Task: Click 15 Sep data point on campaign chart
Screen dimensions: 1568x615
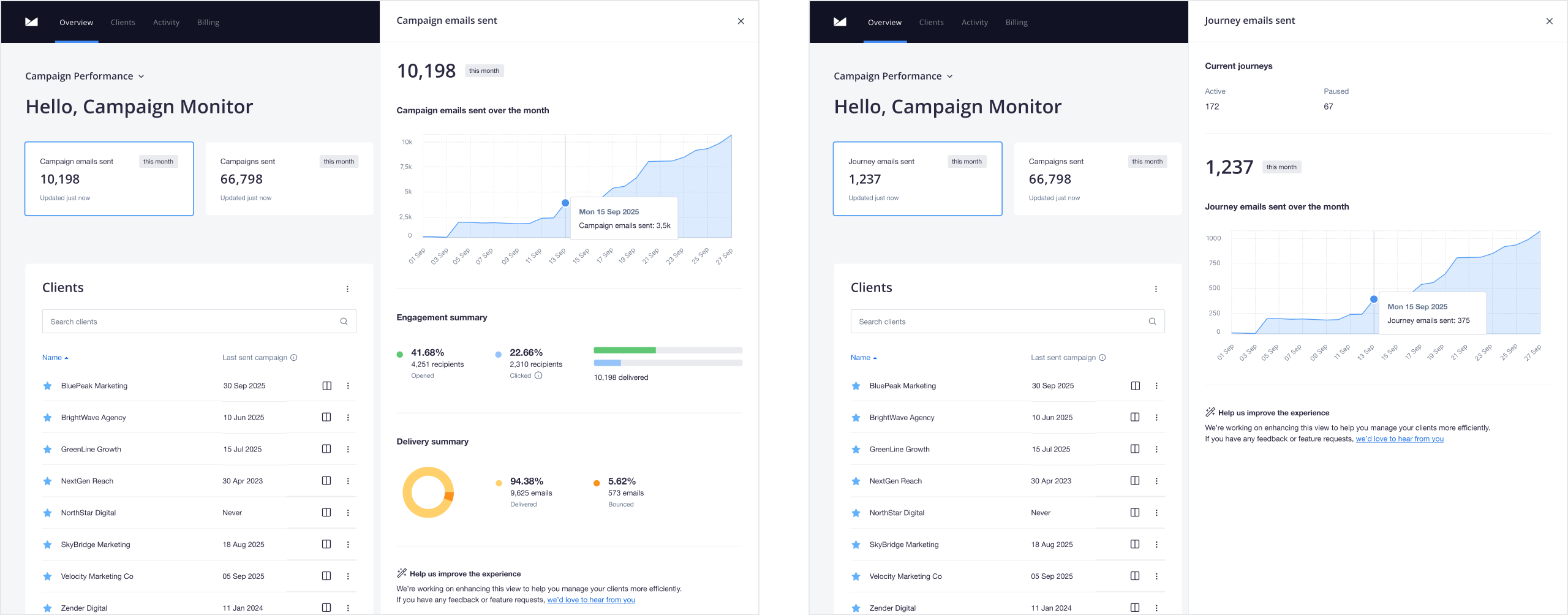Action: coord(565,203)
